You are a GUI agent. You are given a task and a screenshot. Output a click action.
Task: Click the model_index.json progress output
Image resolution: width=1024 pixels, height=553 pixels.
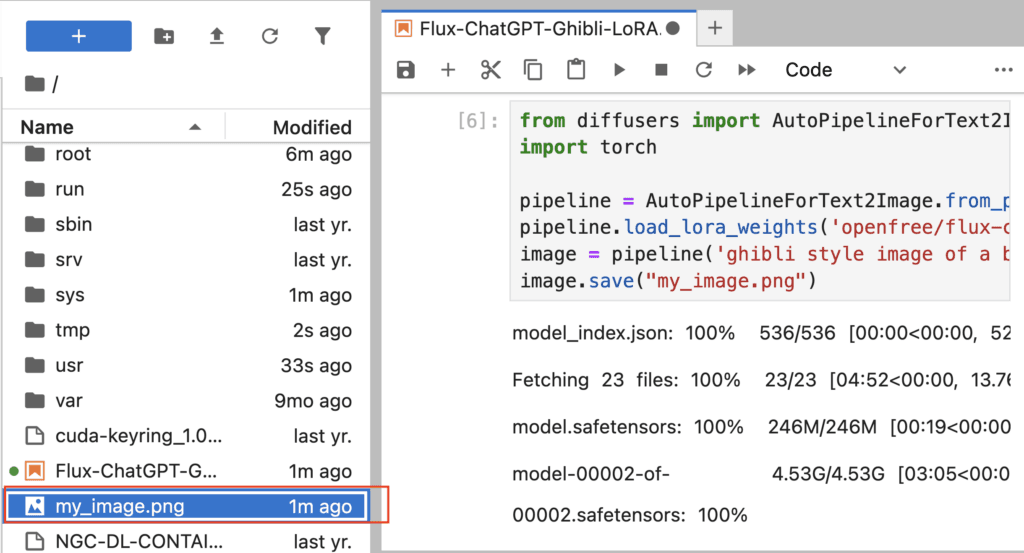pos(761,334)
